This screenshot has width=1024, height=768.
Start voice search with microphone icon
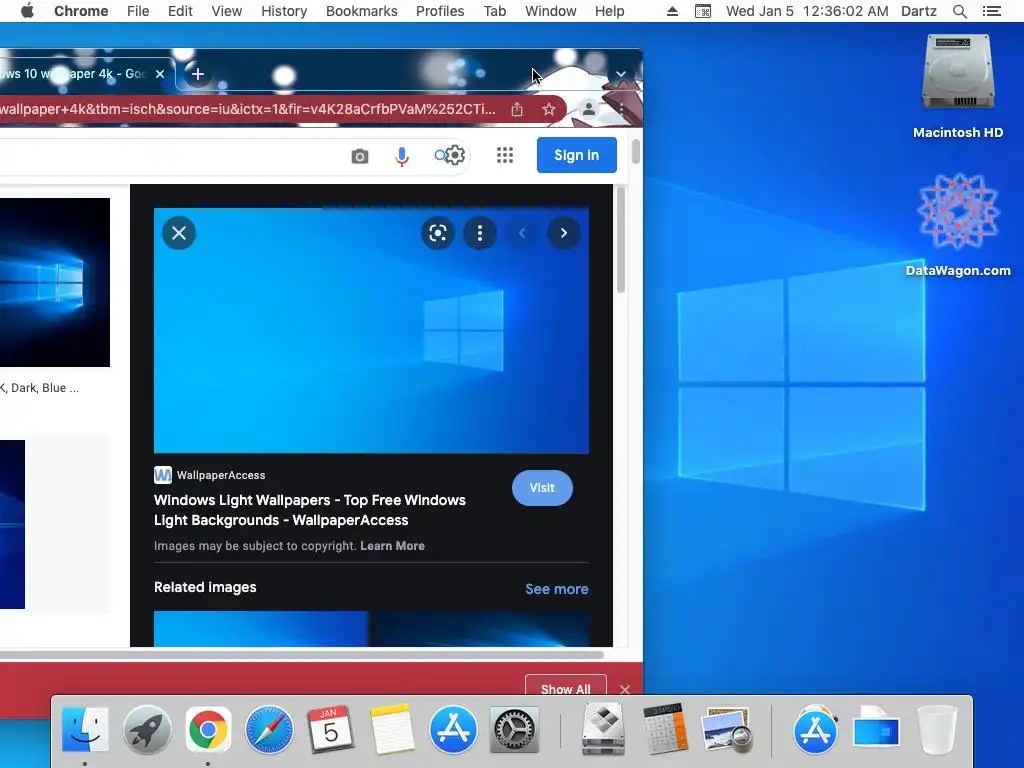point(402,156)
